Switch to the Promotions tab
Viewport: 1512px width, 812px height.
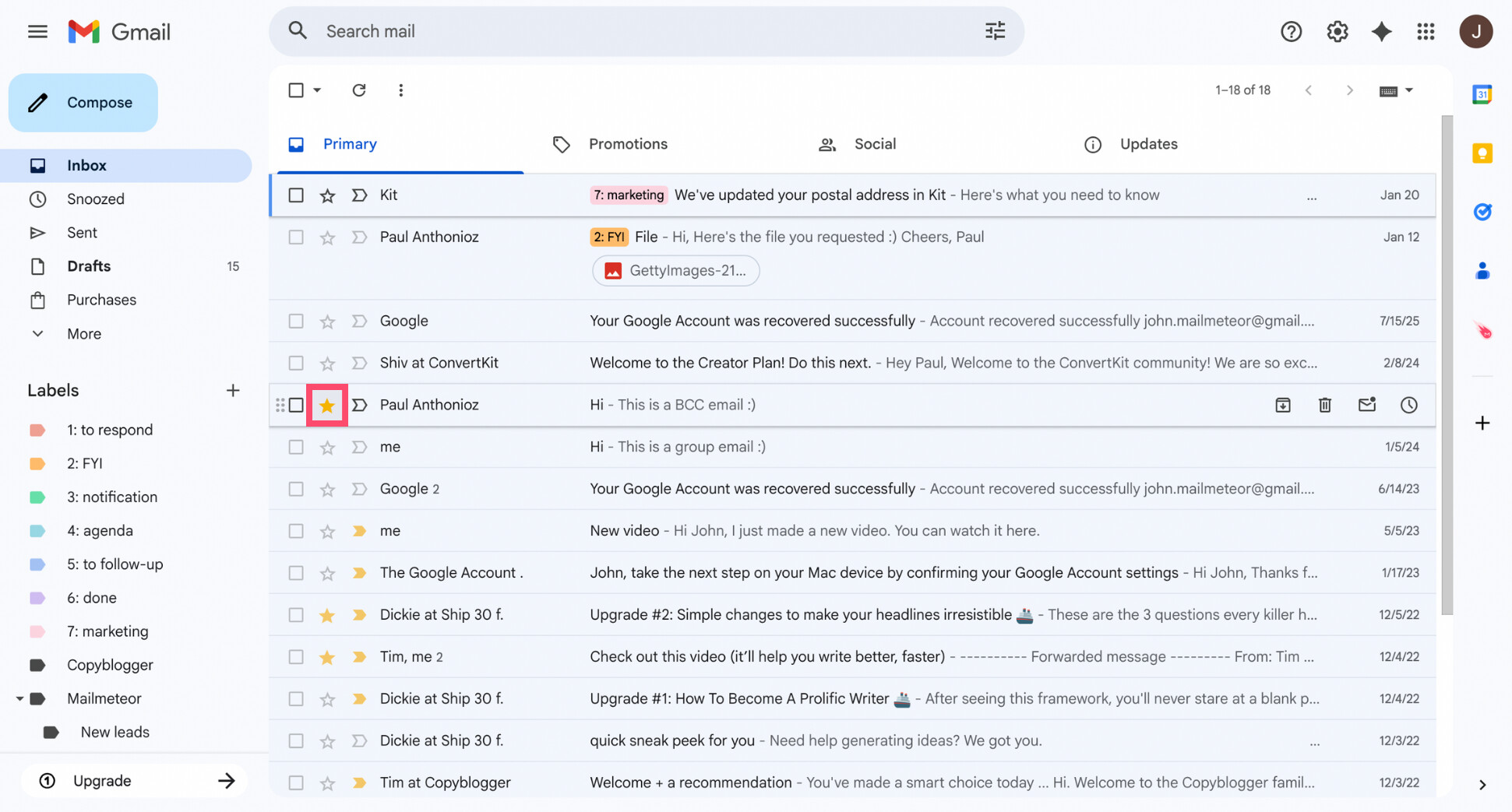point(628,144)
